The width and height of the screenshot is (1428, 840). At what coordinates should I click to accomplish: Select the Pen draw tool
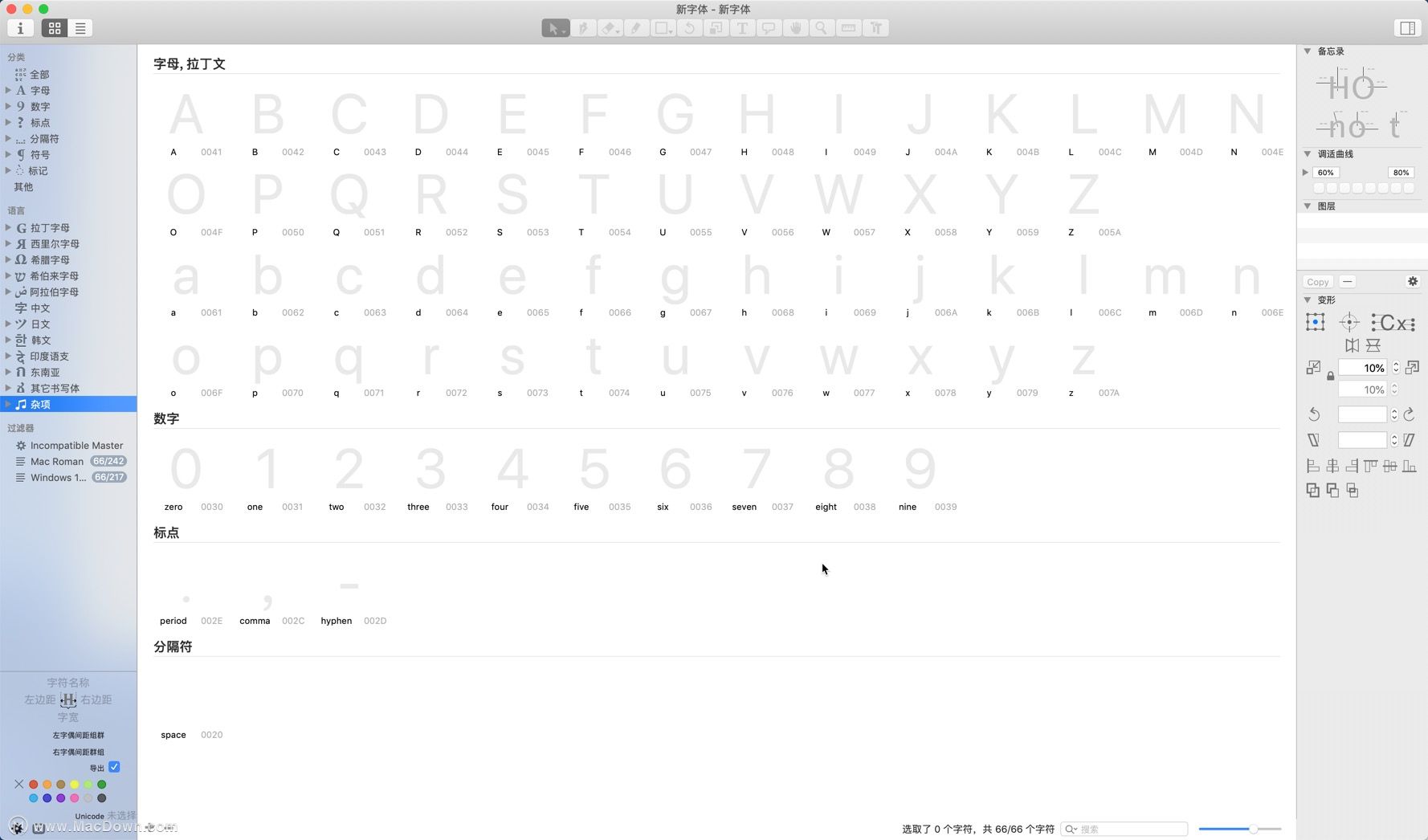click(583, 28)
